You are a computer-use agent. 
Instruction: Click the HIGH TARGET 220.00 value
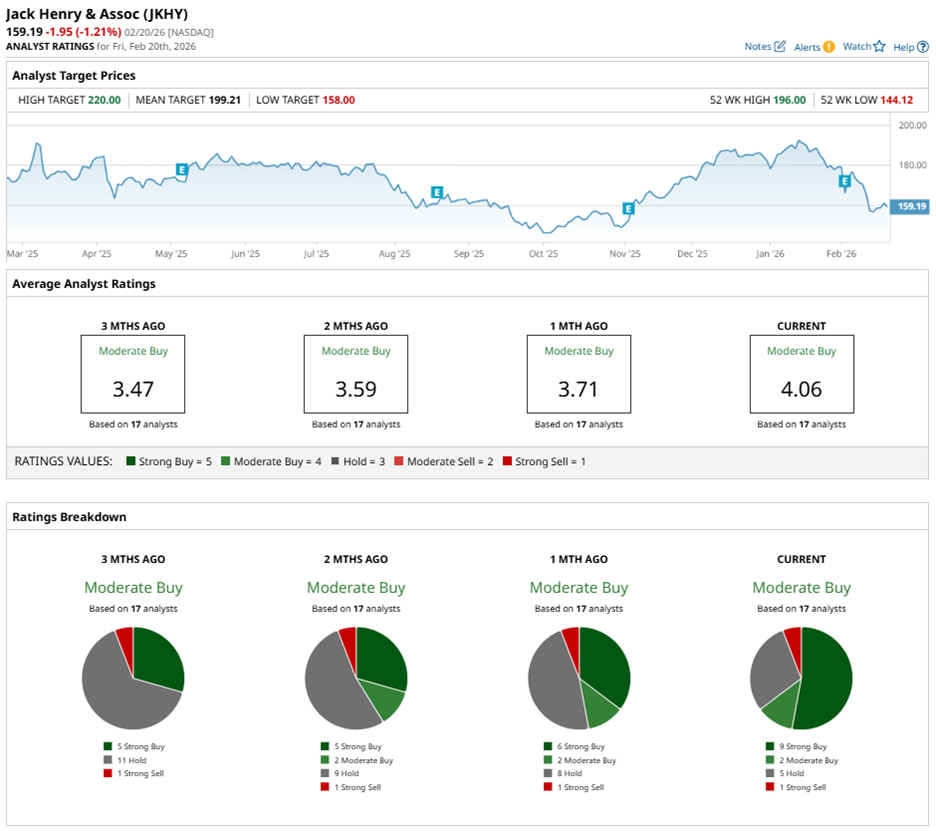(x=104, y=100)
